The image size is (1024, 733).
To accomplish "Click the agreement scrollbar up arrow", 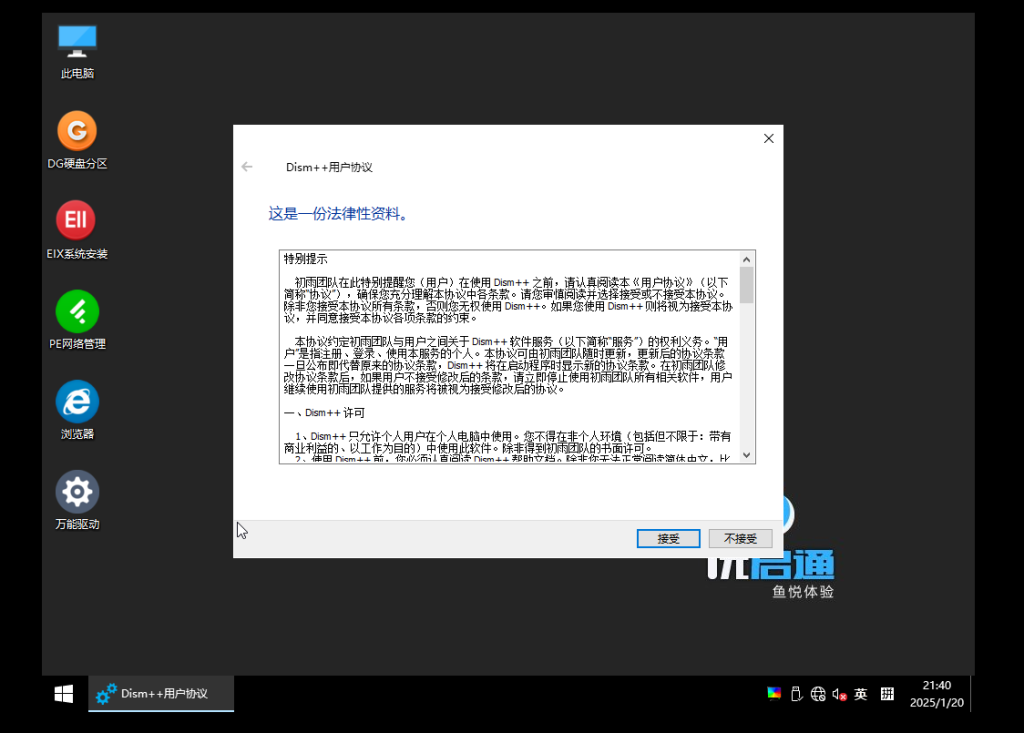I will point(747,258).
